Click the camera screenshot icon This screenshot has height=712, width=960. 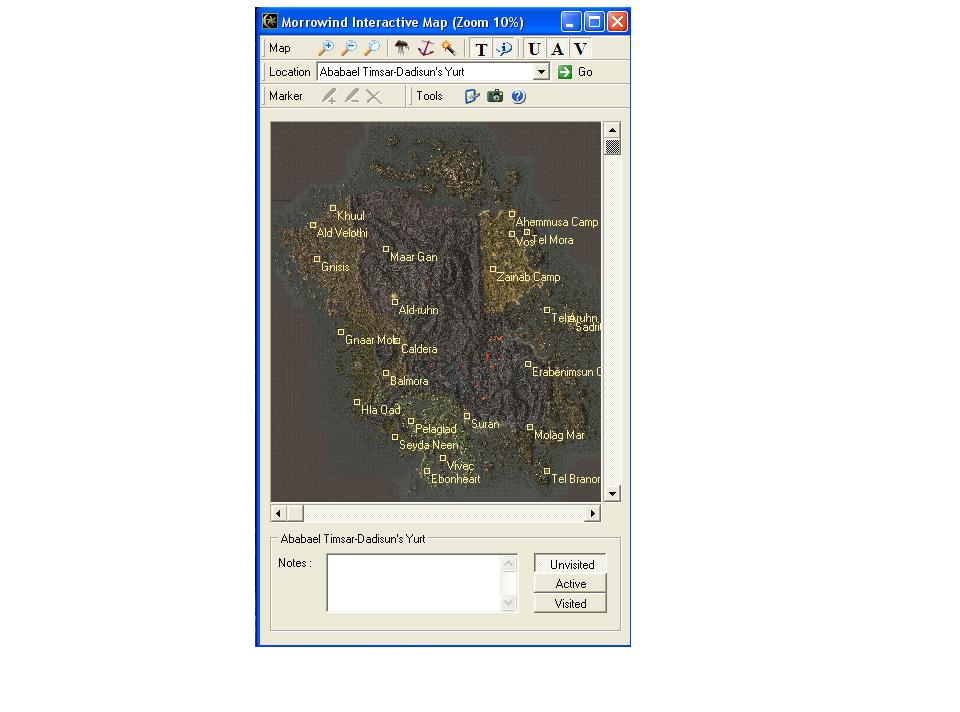(x=495, y=96)
